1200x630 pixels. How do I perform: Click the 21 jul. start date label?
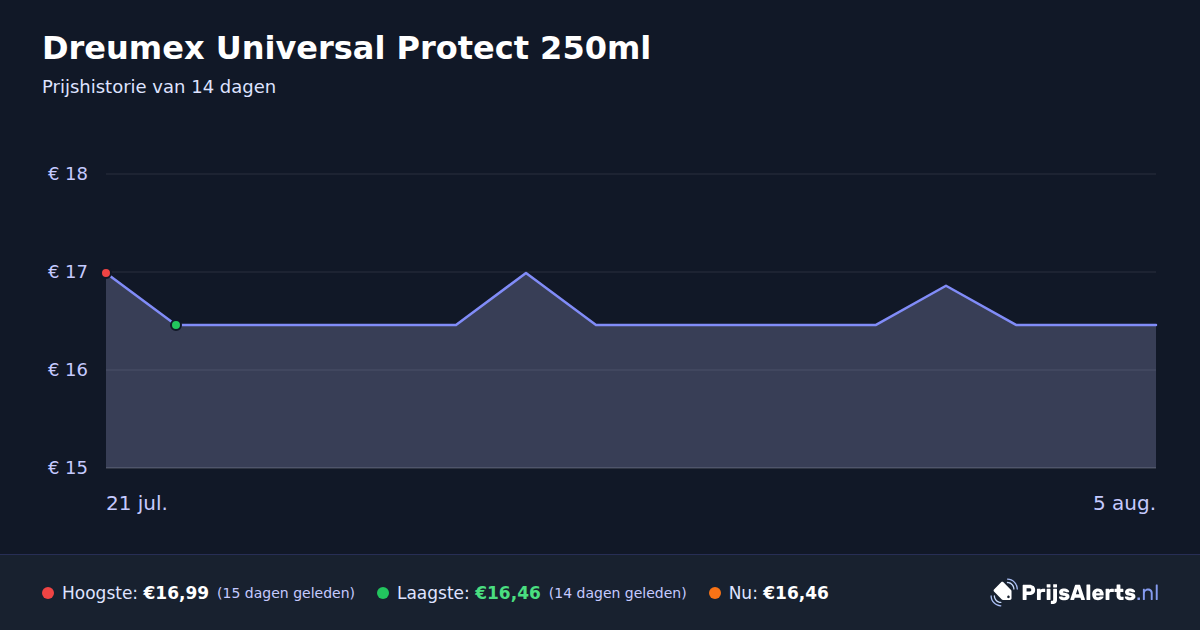[x=137, y=503]
